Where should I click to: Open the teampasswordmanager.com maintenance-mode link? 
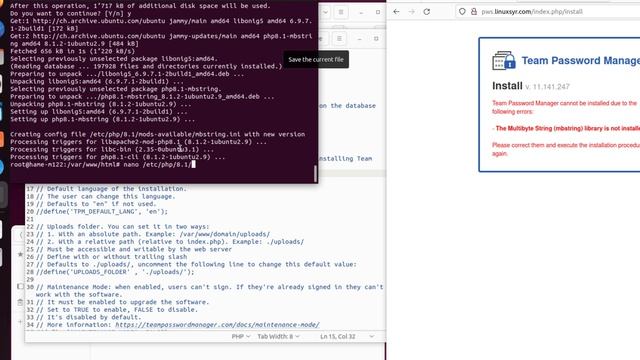(217, 325)
